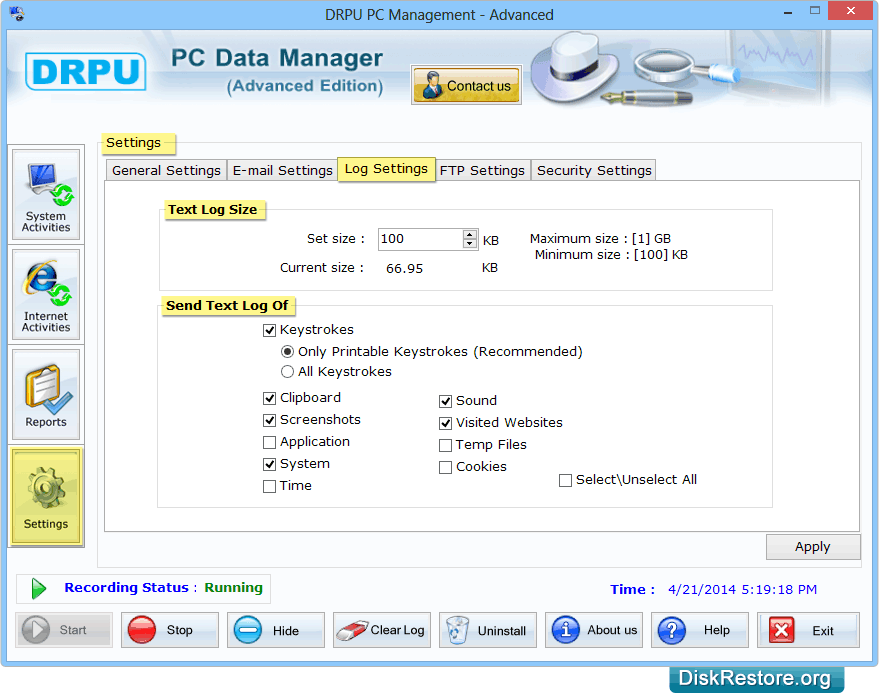The height and width of the screenshot is (693, 879).
Task: Click the Uninstall recycle bin icon
Action: (457, 630)
